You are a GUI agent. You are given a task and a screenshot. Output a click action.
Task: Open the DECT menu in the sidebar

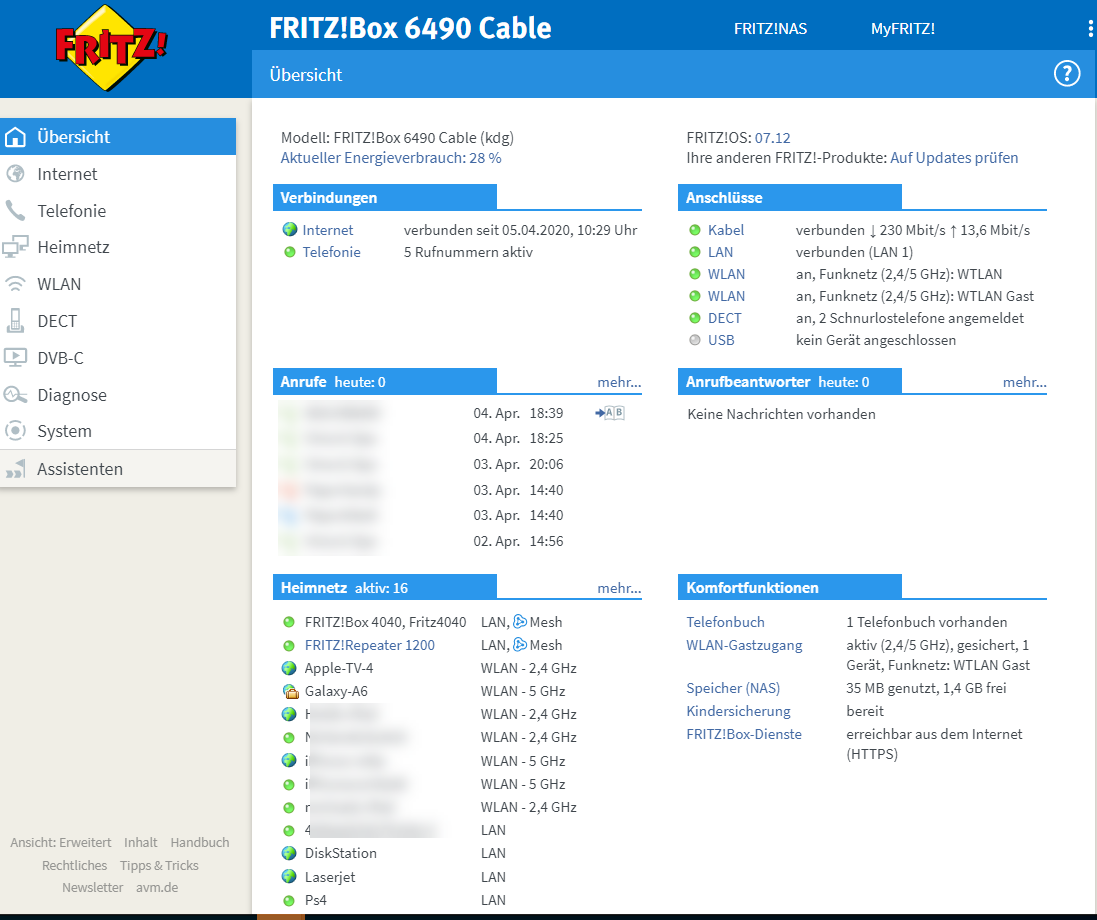118,320
